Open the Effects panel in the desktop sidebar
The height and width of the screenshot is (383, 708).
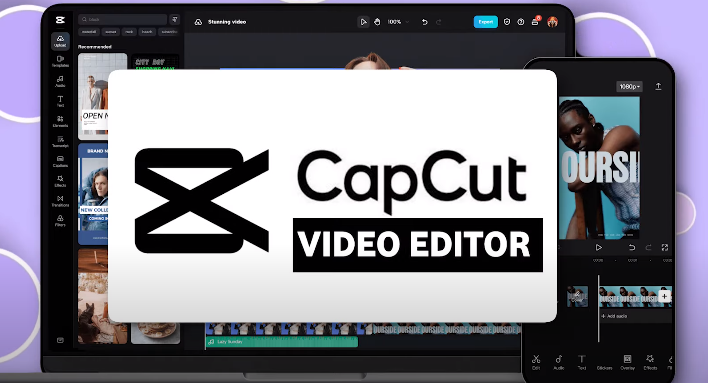[x=60, y=181]
